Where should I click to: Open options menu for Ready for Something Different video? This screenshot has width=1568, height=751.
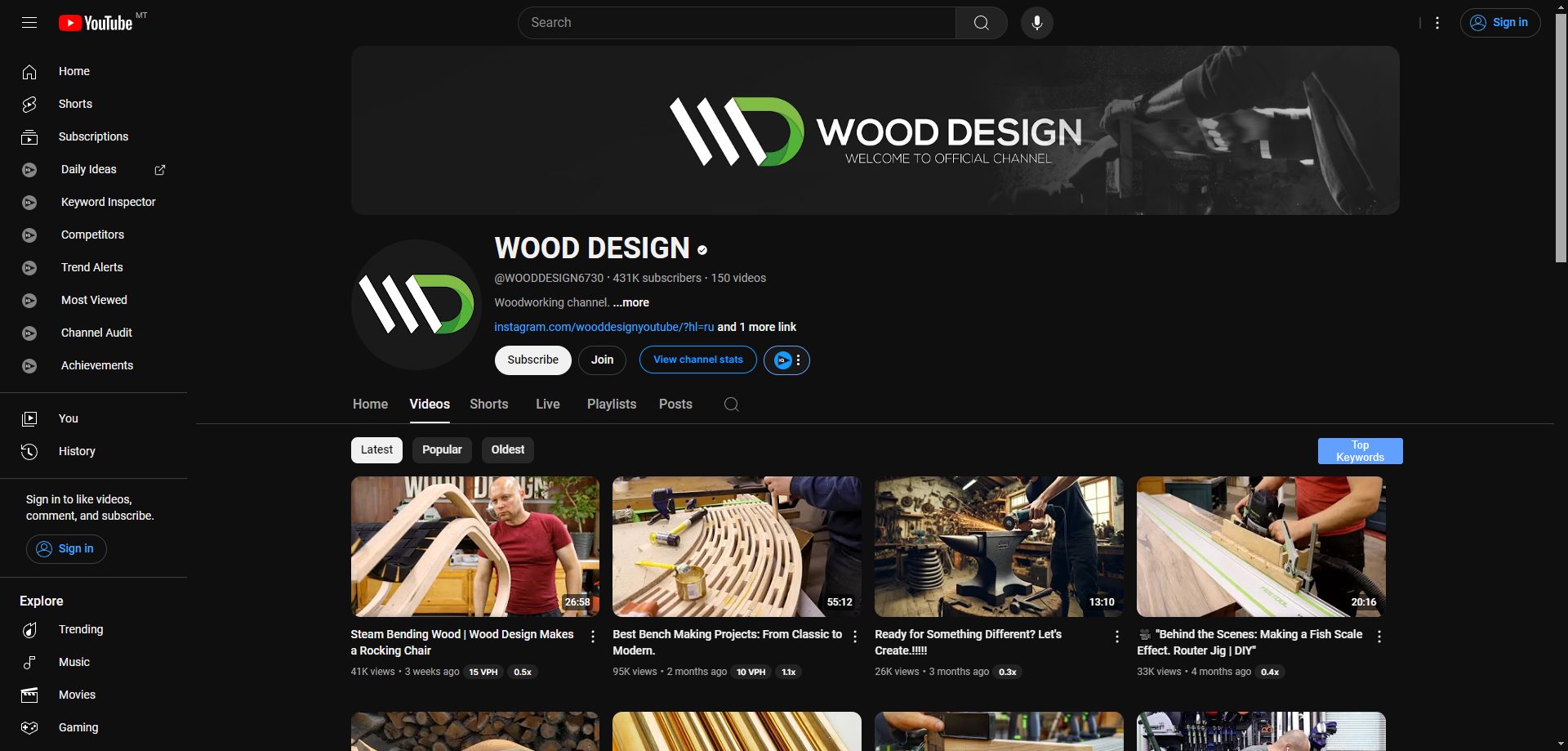click(x=1117, y=637)
